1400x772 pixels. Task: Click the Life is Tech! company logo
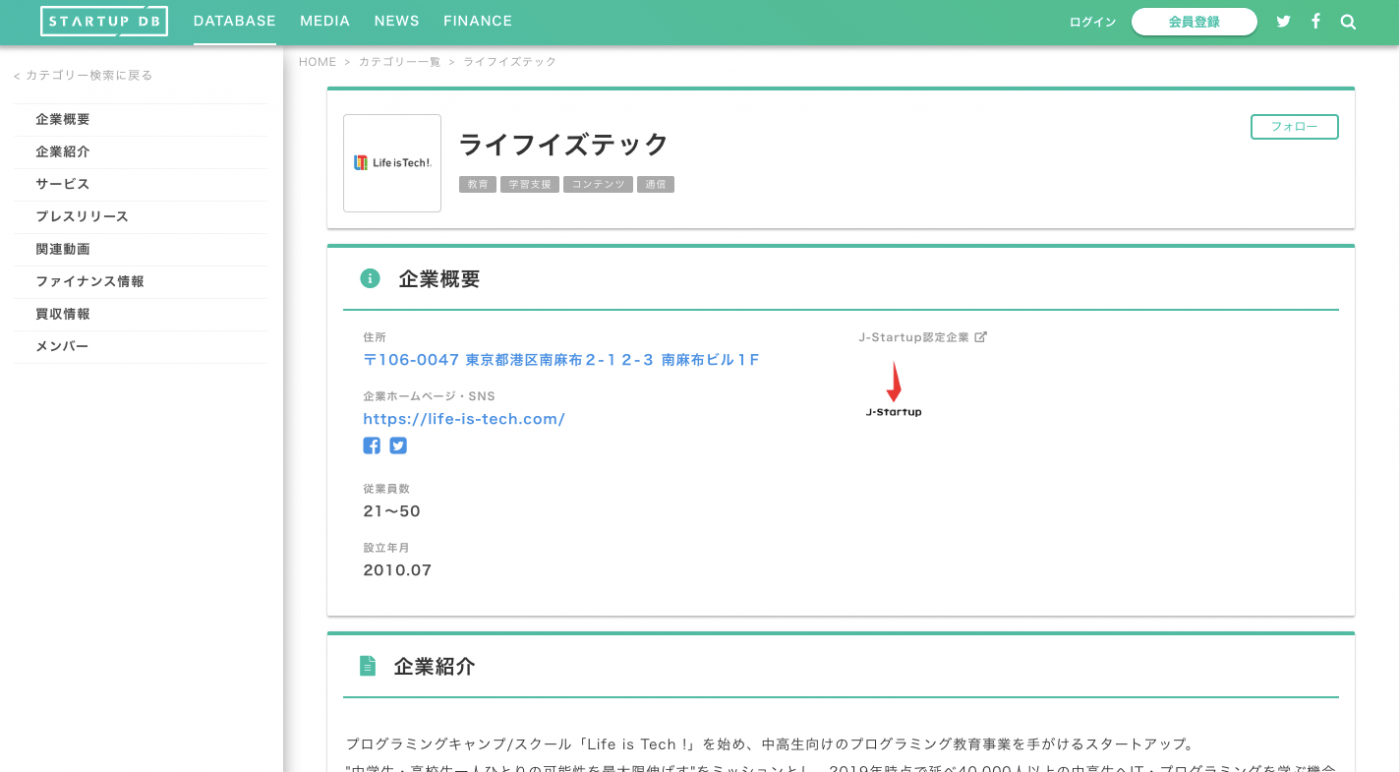pyautogui.click(x=392, y=163)
